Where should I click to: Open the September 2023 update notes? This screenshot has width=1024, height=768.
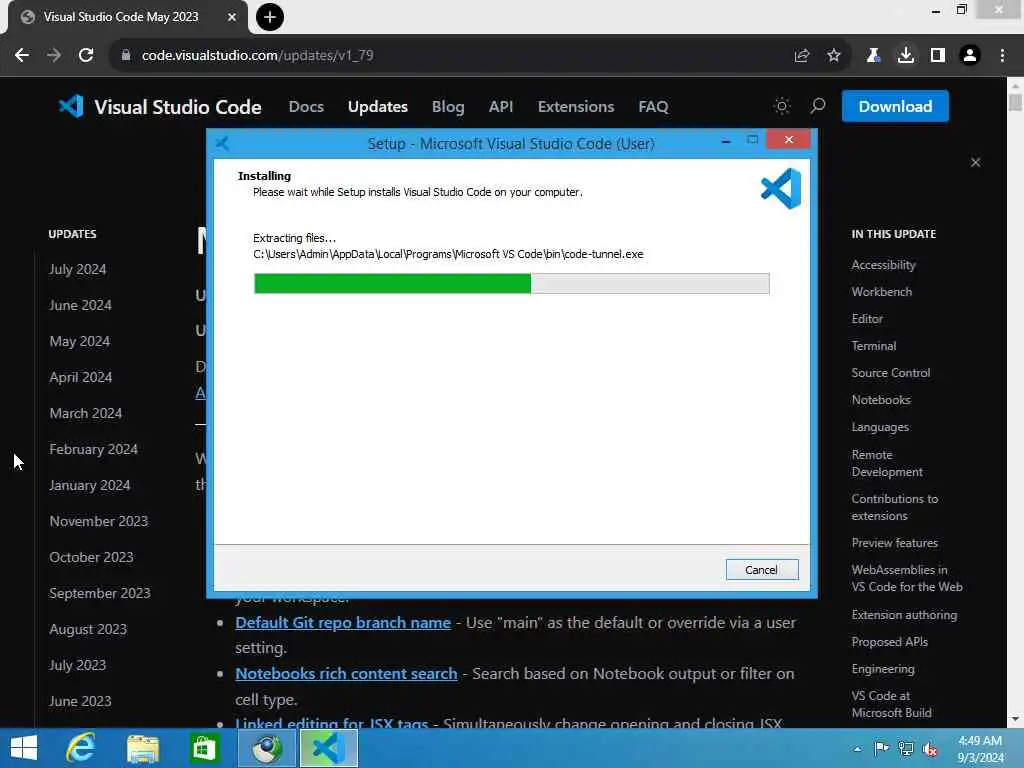99,593
